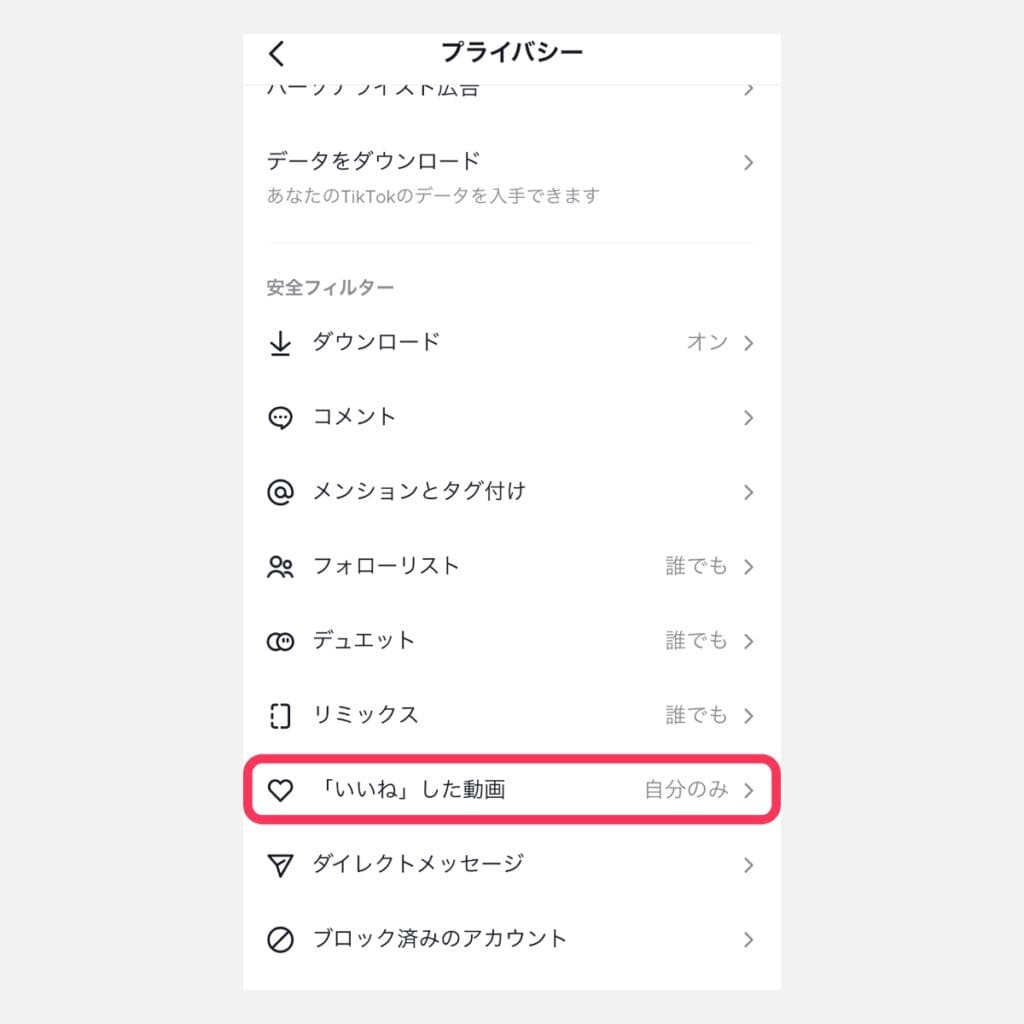Viewport: 1024px width, 1024px height.
Task: Tap the download arrow icon beside ダウンロード
Action: coord(280,343)
